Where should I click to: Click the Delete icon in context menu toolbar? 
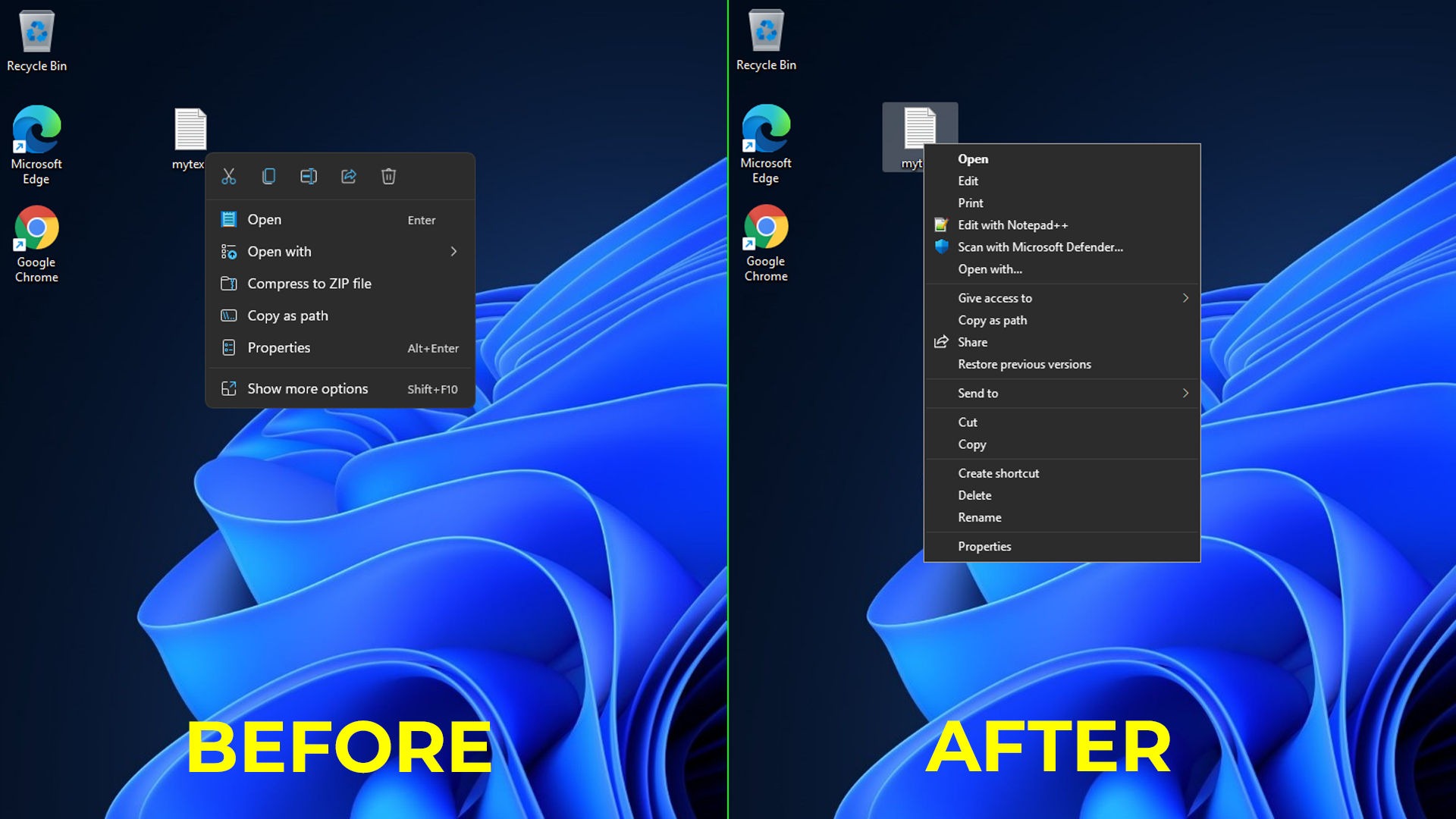coord(388,176)
